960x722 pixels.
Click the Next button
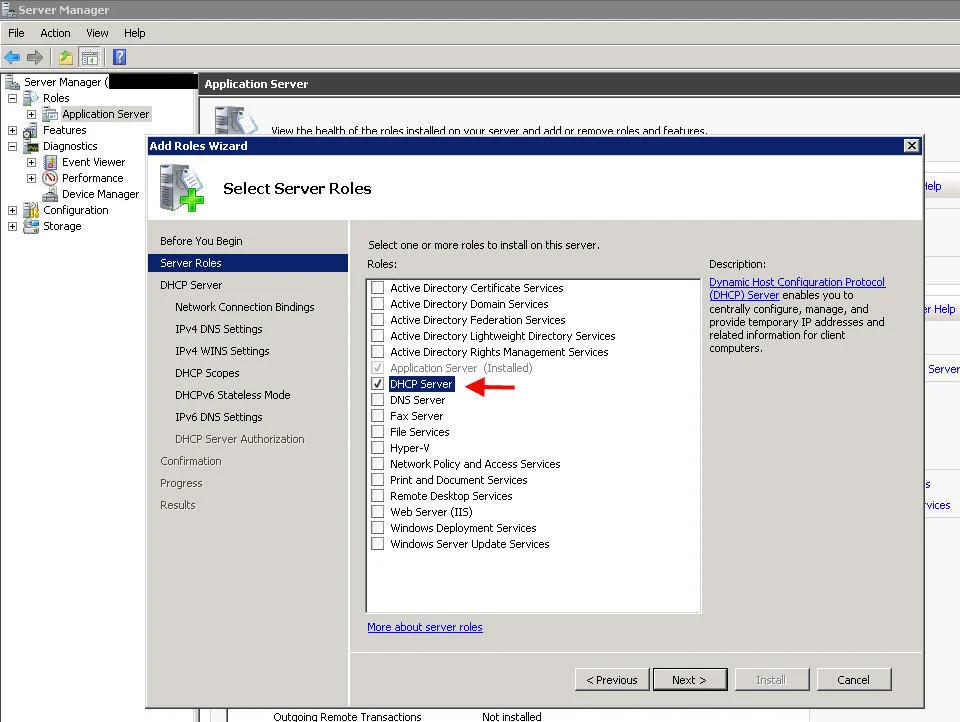pyautogui.click(x=690, y=680)
